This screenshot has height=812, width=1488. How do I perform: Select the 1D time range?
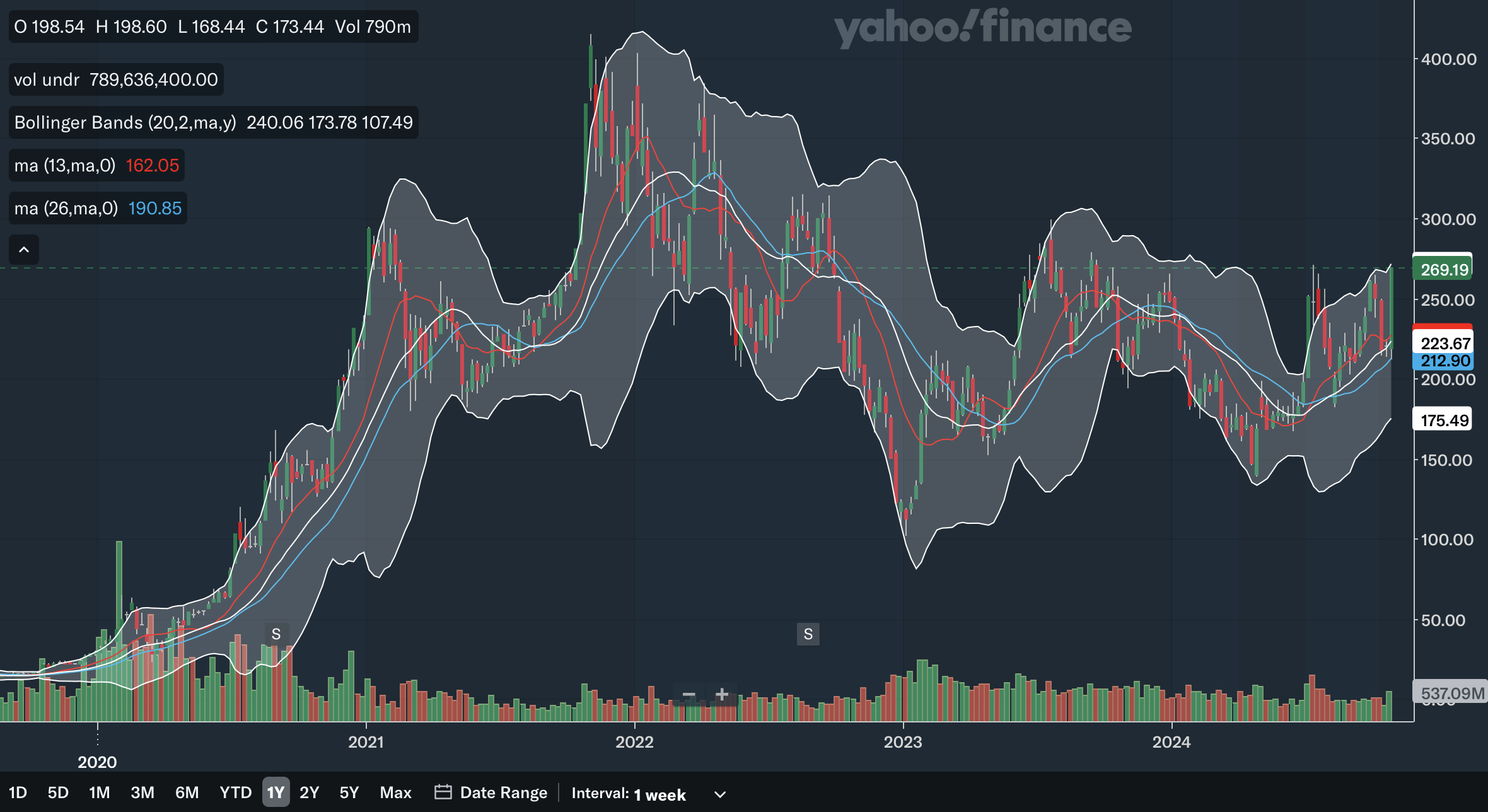tap(18, 792)
